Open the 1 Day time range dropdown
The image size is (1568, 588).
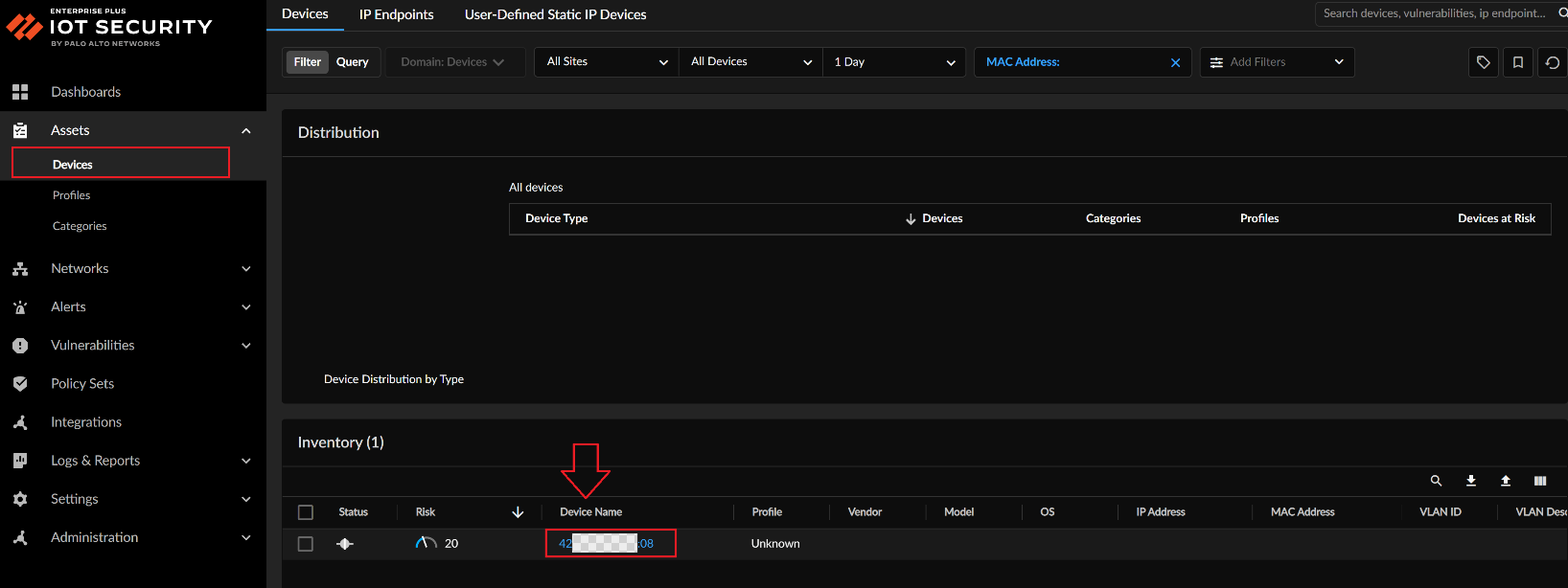coord(893,62)
